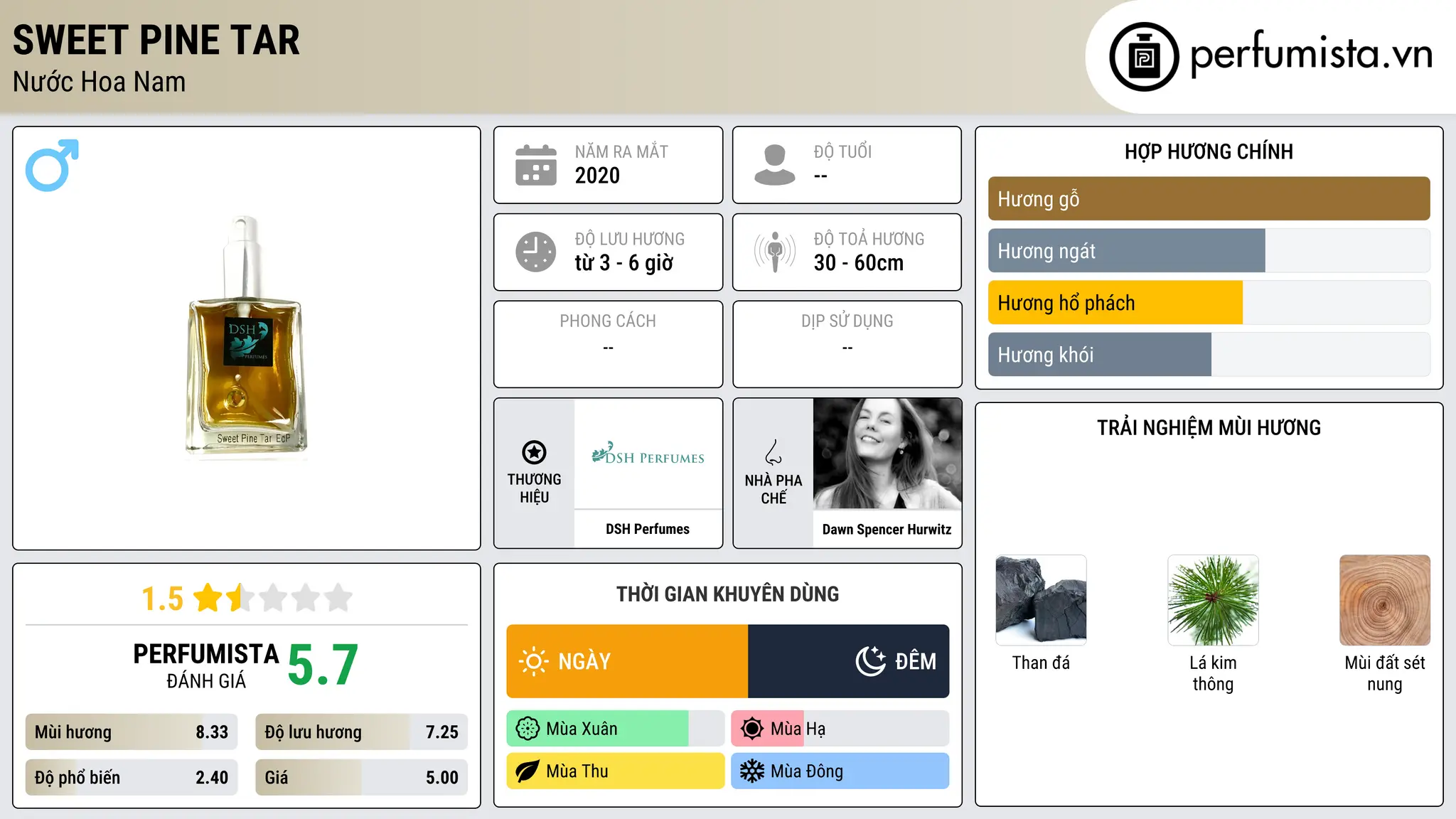Screen dimensions: 1456x819
Task: Click the sun icon beside Mùa Hạ
Action: pos(752,729)
